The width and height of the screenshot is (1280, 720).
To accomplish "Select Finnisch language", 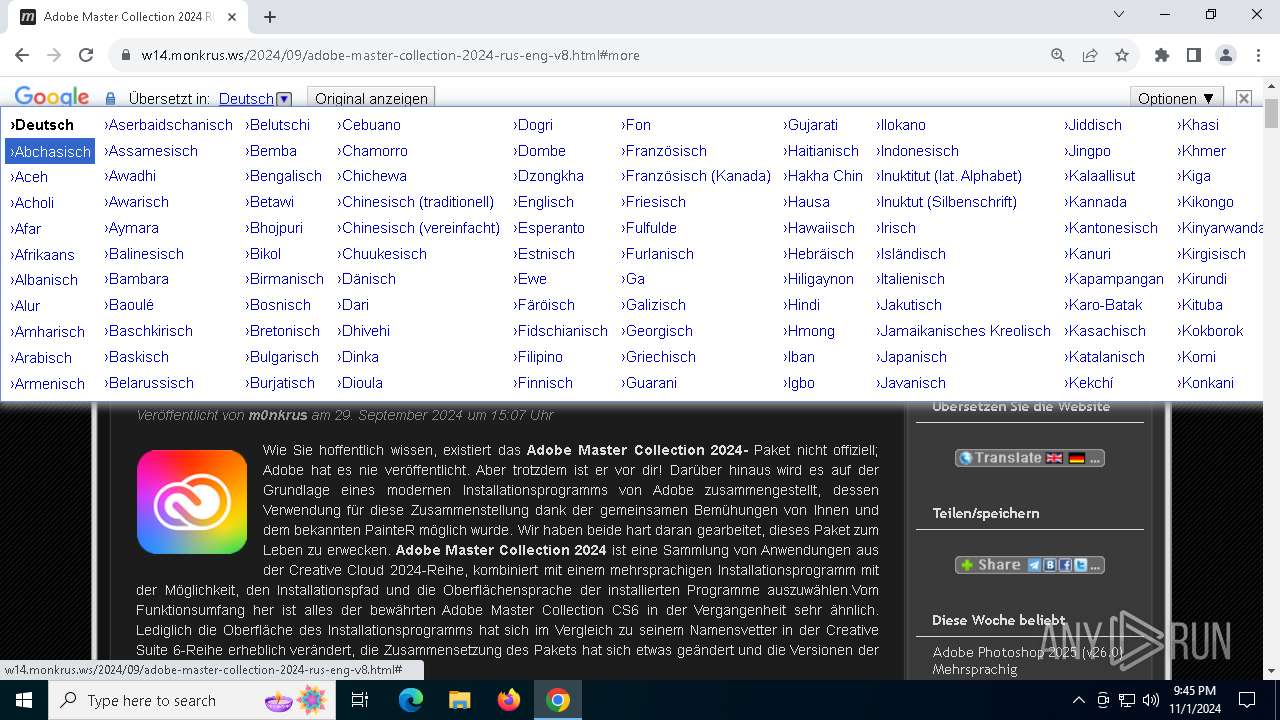I will (x=543, y=383).
